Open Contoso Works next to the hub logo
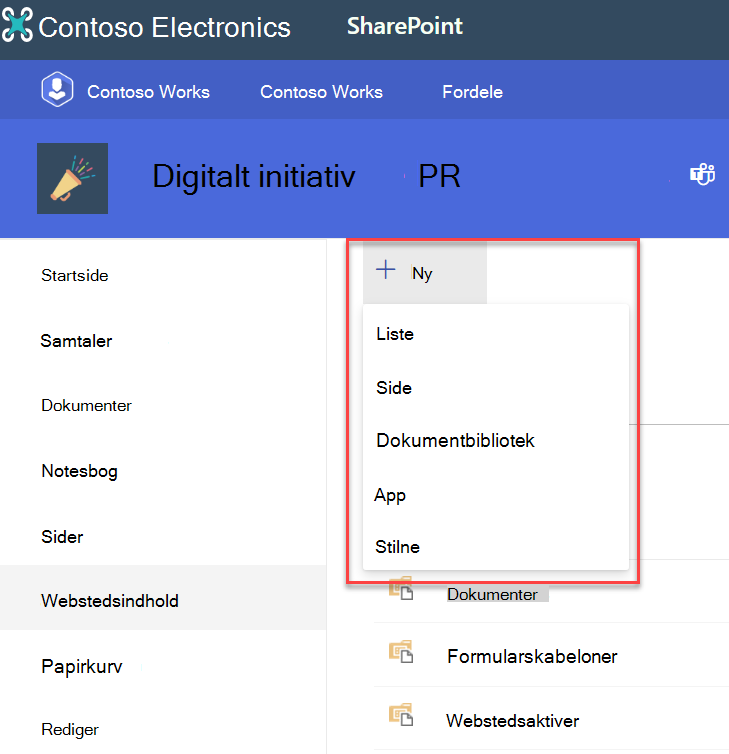This screenshot has width=729, height=754. click(148, 92)
